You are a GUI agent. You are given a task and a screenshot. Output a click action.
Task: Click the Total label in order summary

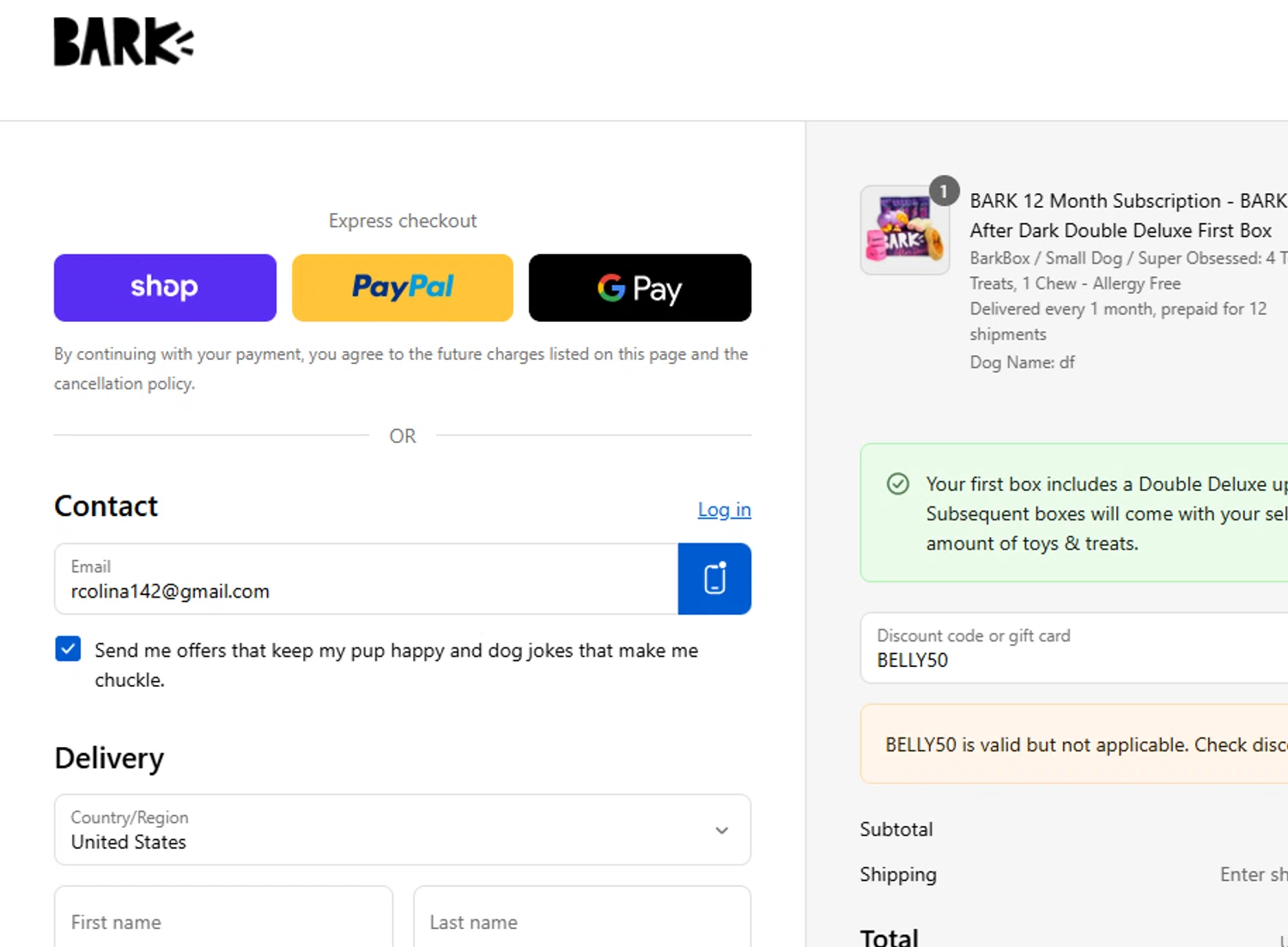pos(890,937)
